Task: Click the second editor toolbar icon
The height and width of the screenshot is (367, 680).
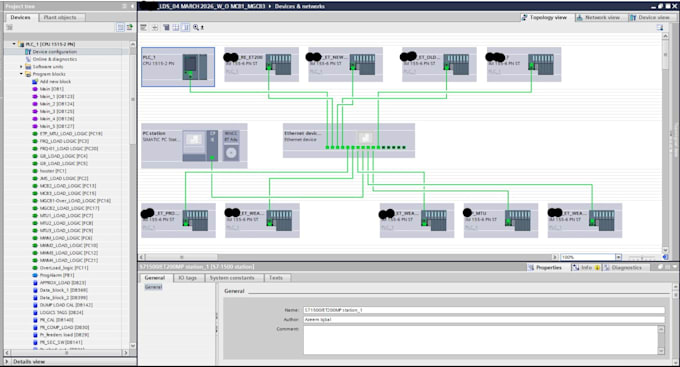Action: [155, 27]
